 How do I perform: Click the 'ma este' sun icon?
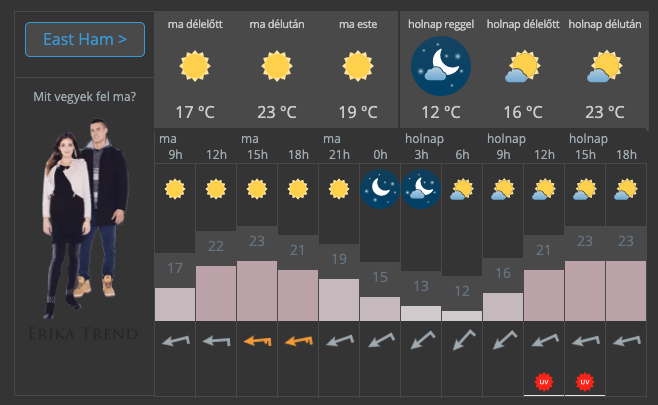358,67
